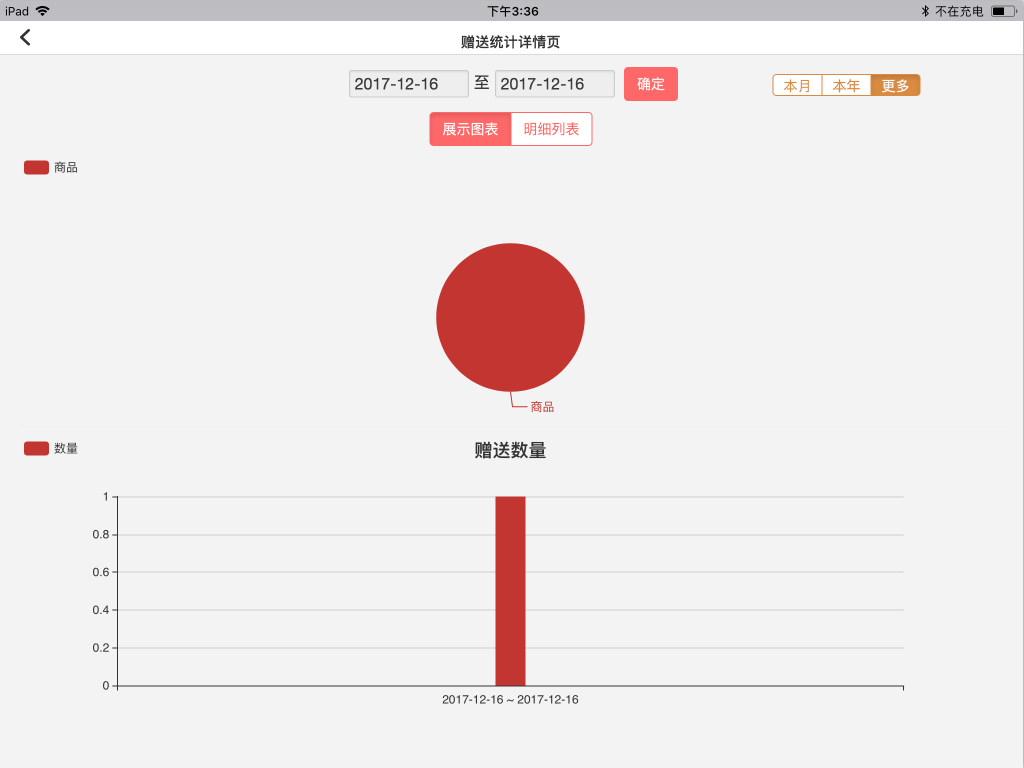Toggle the 数量 legend swatch
Image resolution: width=1024 pixels, height=768 pixels.
pyautogui.click(x=37, y=449)
